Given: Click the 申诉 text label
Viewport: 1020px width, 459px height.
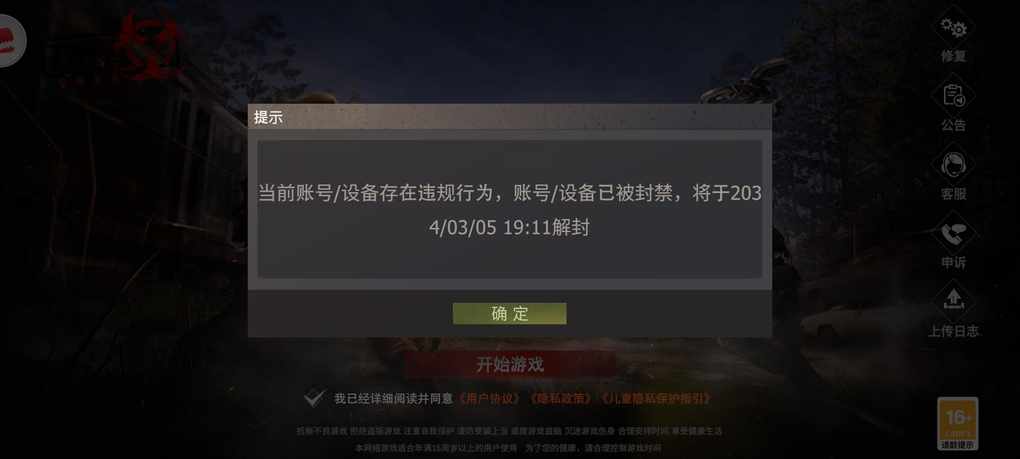Looking at the screenshot, I should pyautogui.click(x=954, y=263).
